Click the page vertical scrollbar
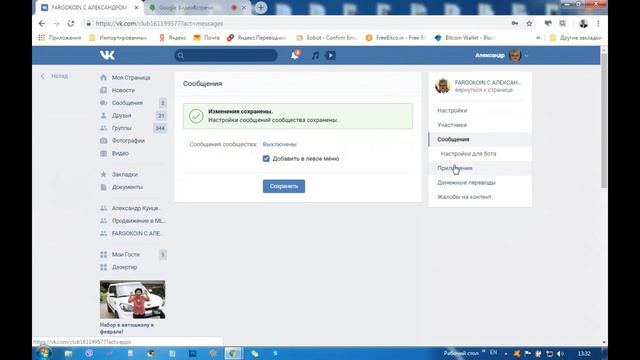The width and height of the screenshot is (640, 360). coord(604,120)
